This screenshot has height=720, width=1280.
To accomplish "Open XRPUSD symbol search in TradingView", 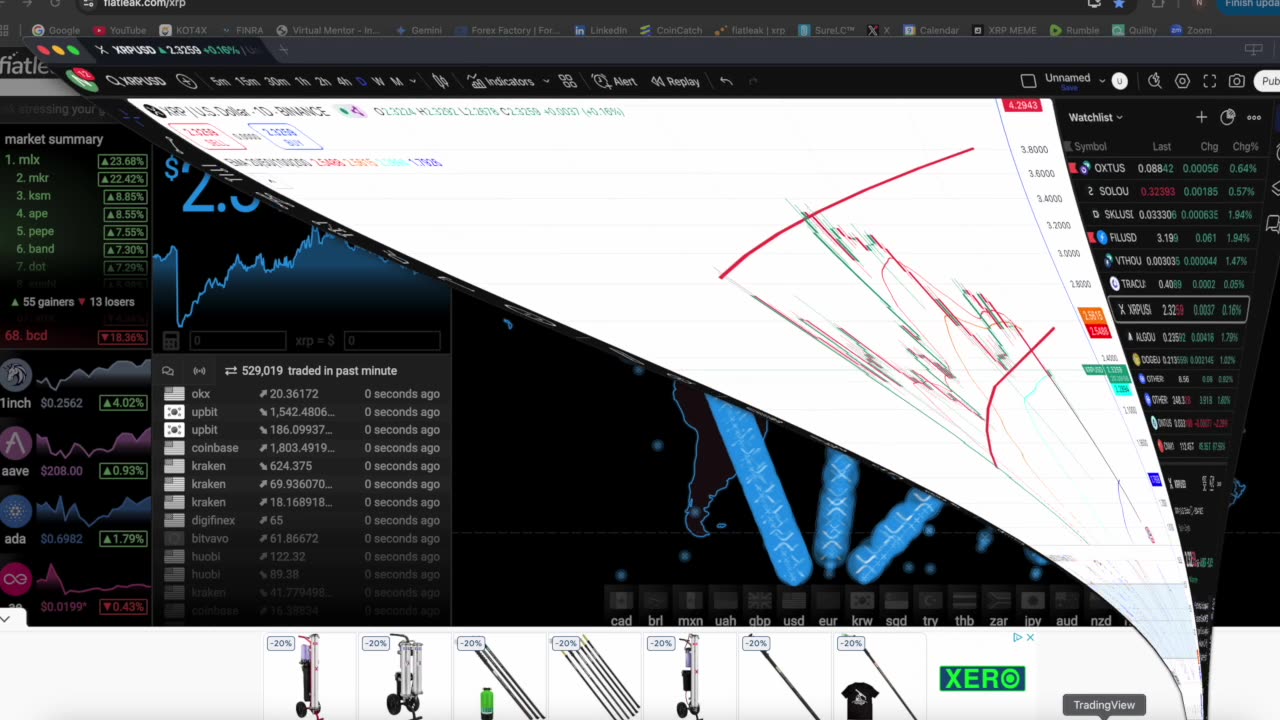I will point(137,81).
